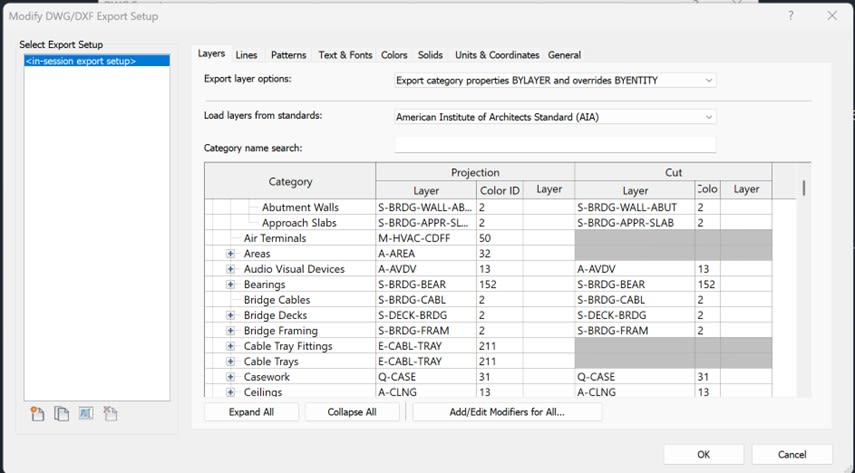
Task: Click projection layer S-BRDG-FRAM cell
Action: point(426,331)
